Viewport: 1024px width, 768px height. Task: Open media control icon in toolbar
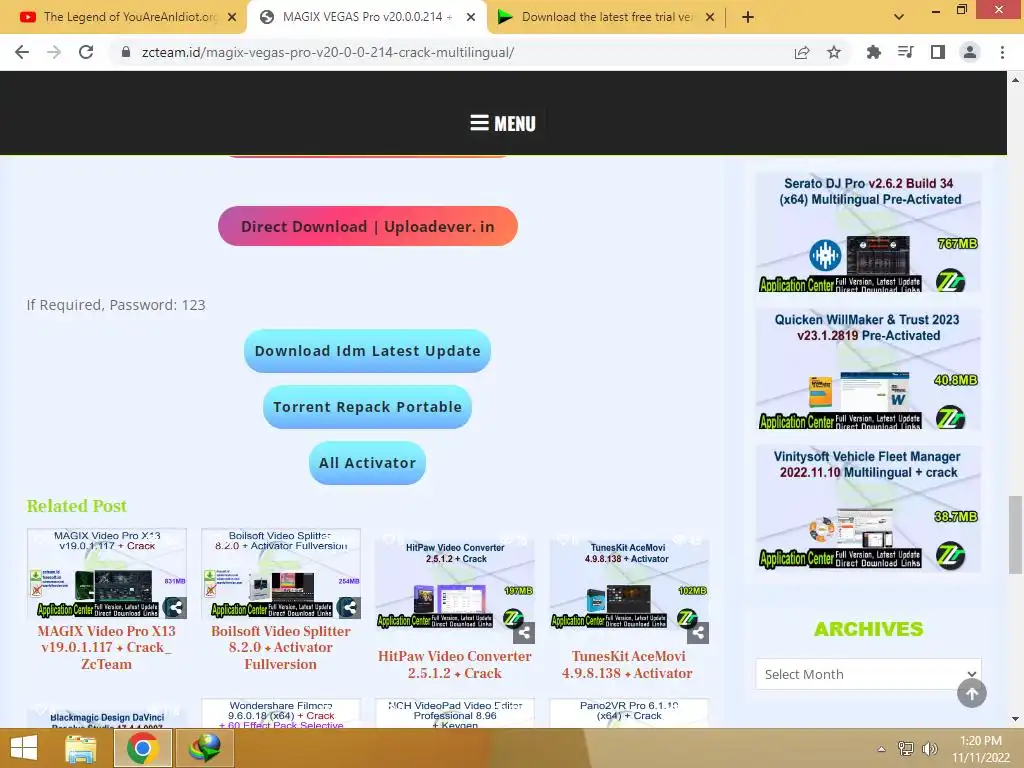click(906, 52)
